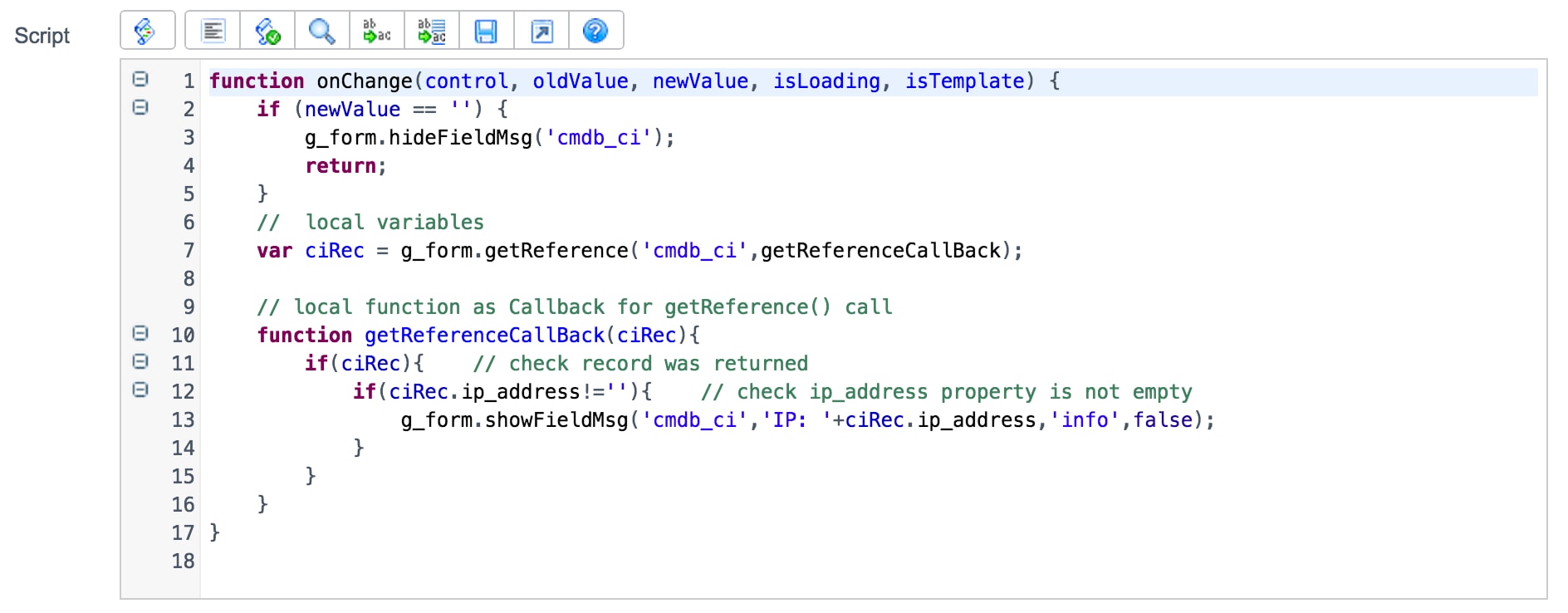Click 'g_form.getReference' call on line 7
1568x613 pixels.
point(515,250)
